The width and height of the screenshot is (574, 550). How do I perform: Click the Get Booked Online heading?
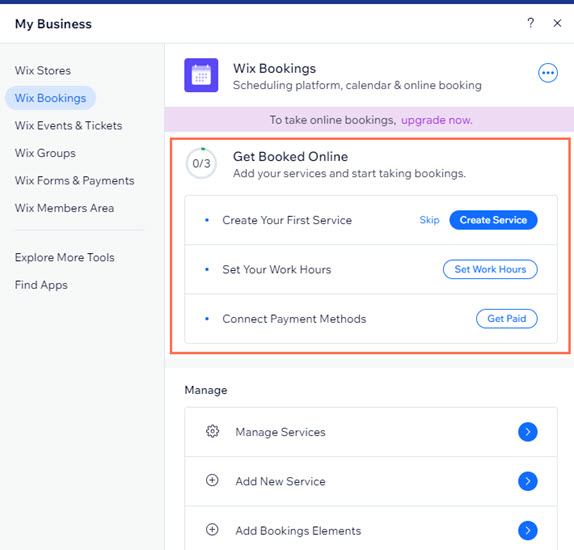tap(290, 157)
